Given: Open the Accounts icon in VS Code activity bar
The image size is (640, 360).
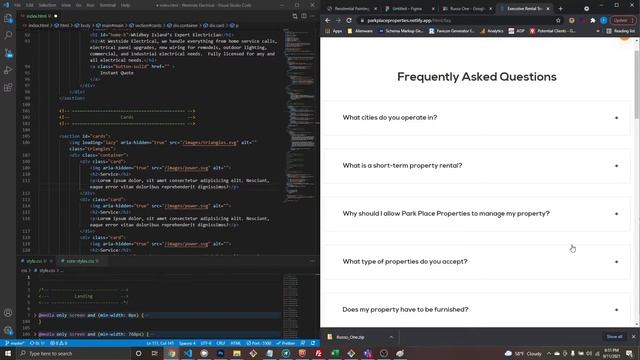Looking at the screenshot, I should tap(8, 313).
